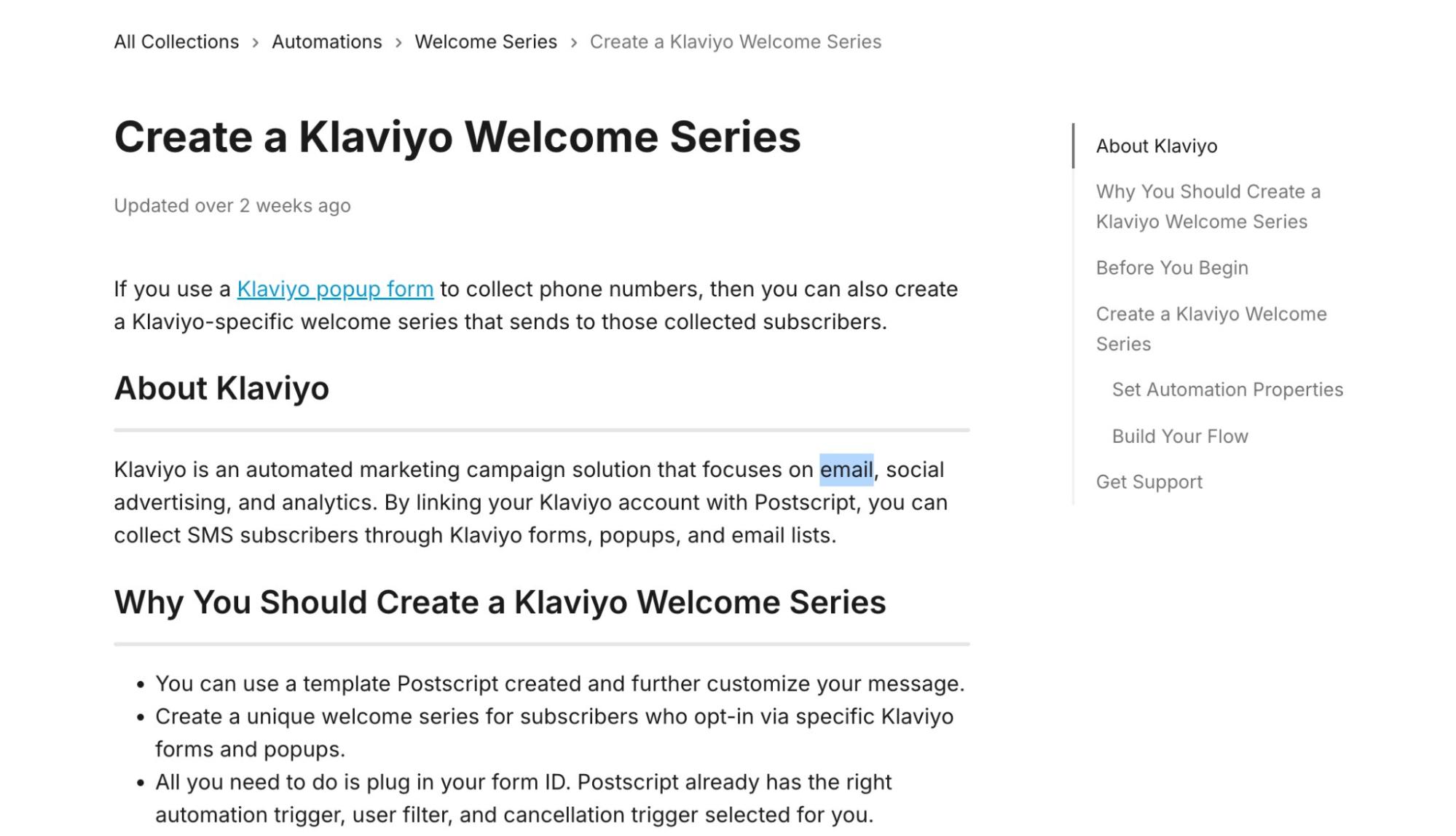Open Get Support in table of contents
Screen dimensions: 1456x836
coord(1149,481)
